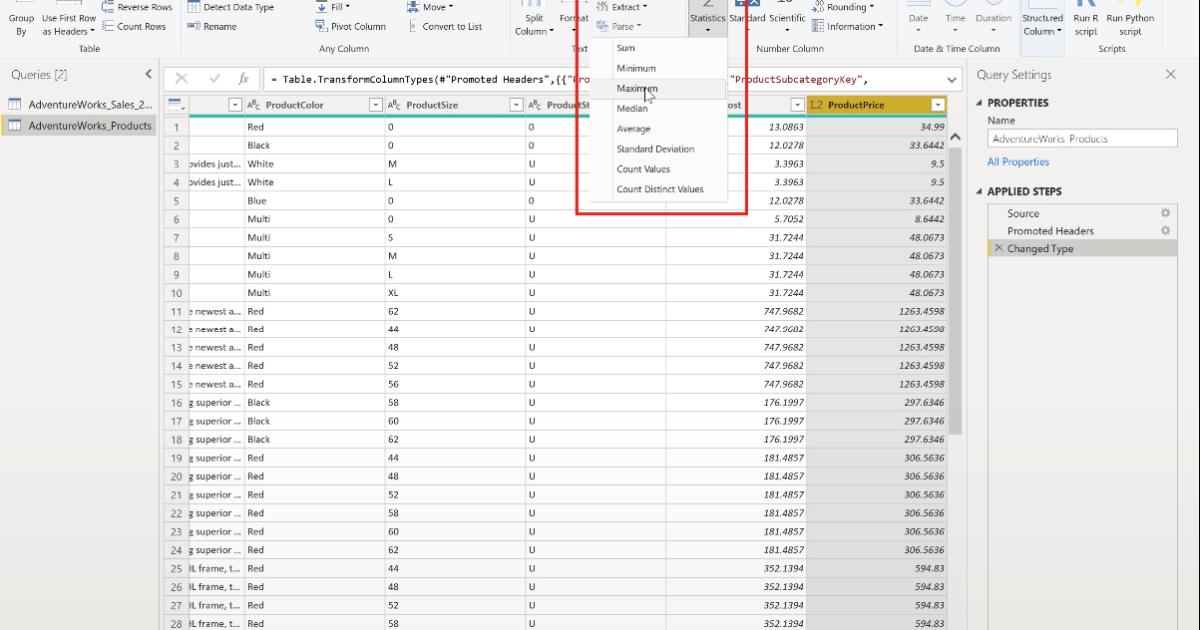
Task: Collapse the Queries pane
Action: point(148,73)
